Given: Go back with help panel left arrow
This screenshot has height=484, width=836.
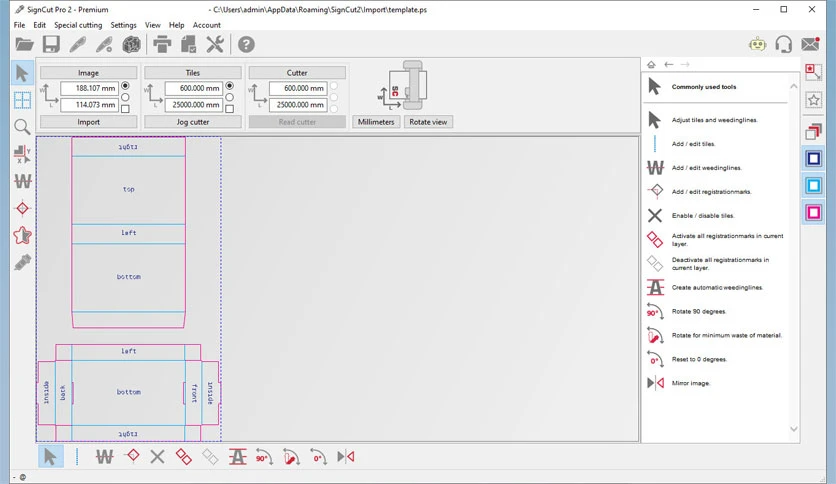Looking at the screenshot, I should tap(669, 64).
